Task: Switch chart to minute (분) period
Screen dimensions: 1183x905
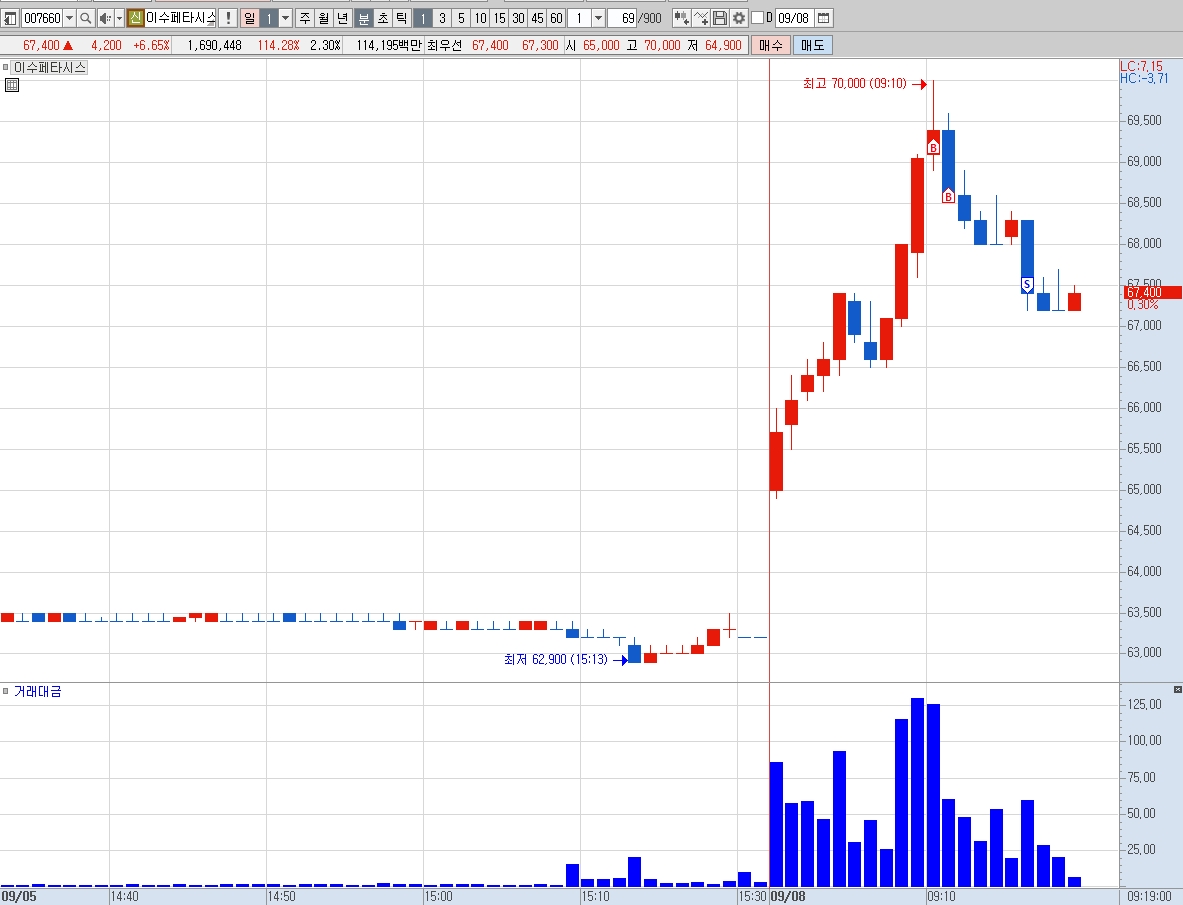Action: coord(364,18)
